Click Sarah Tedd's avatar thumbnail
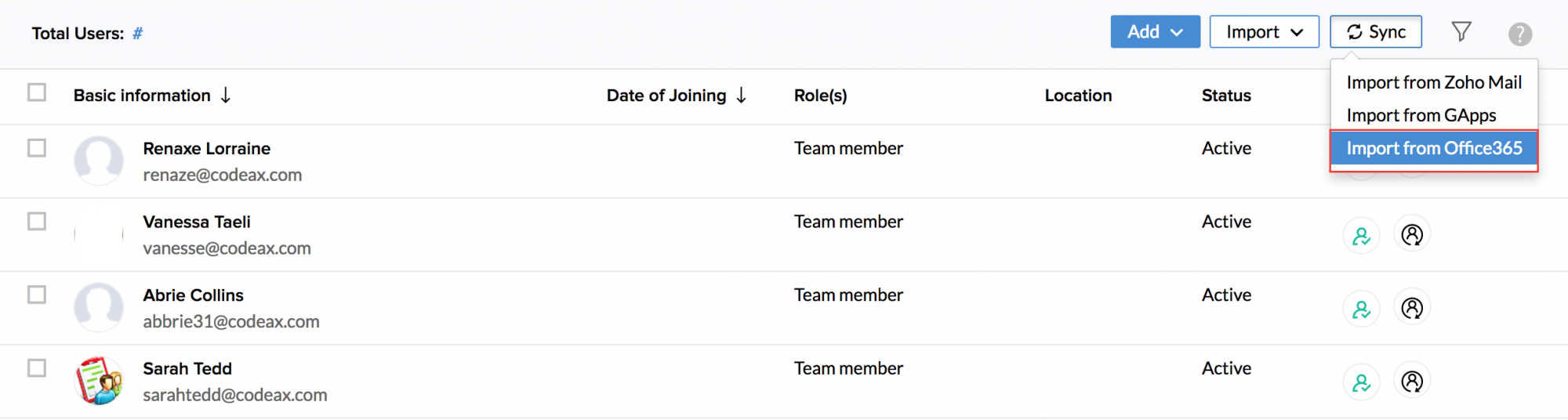1568x420 pixels. (x=99, y=381)
